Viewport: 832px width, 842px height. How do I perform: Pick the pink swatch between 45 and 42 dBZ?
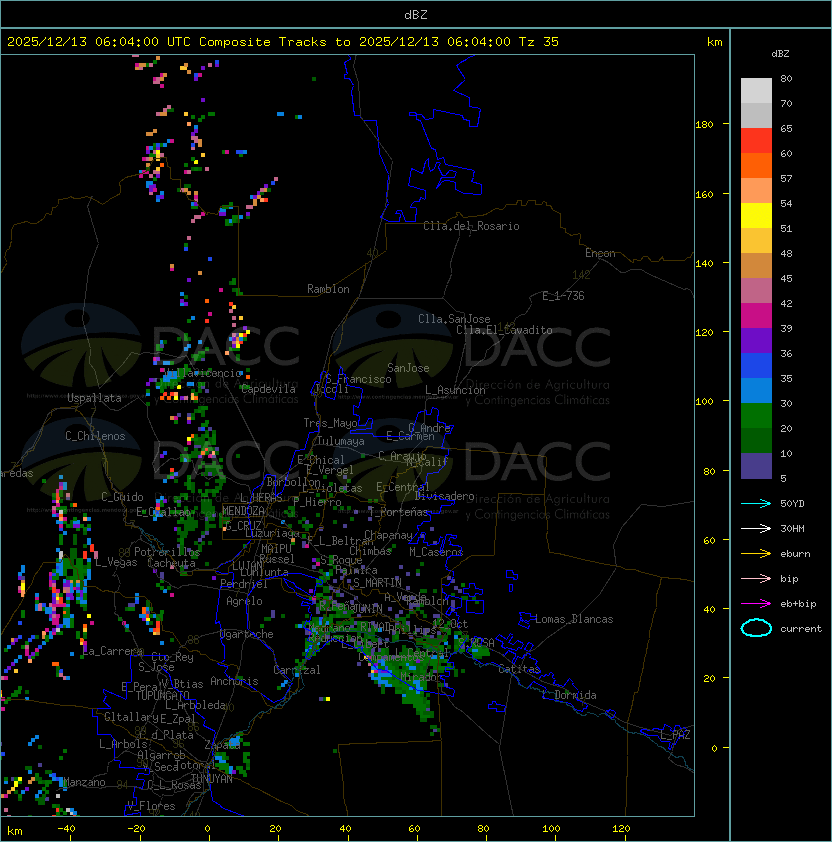(756, 291)
